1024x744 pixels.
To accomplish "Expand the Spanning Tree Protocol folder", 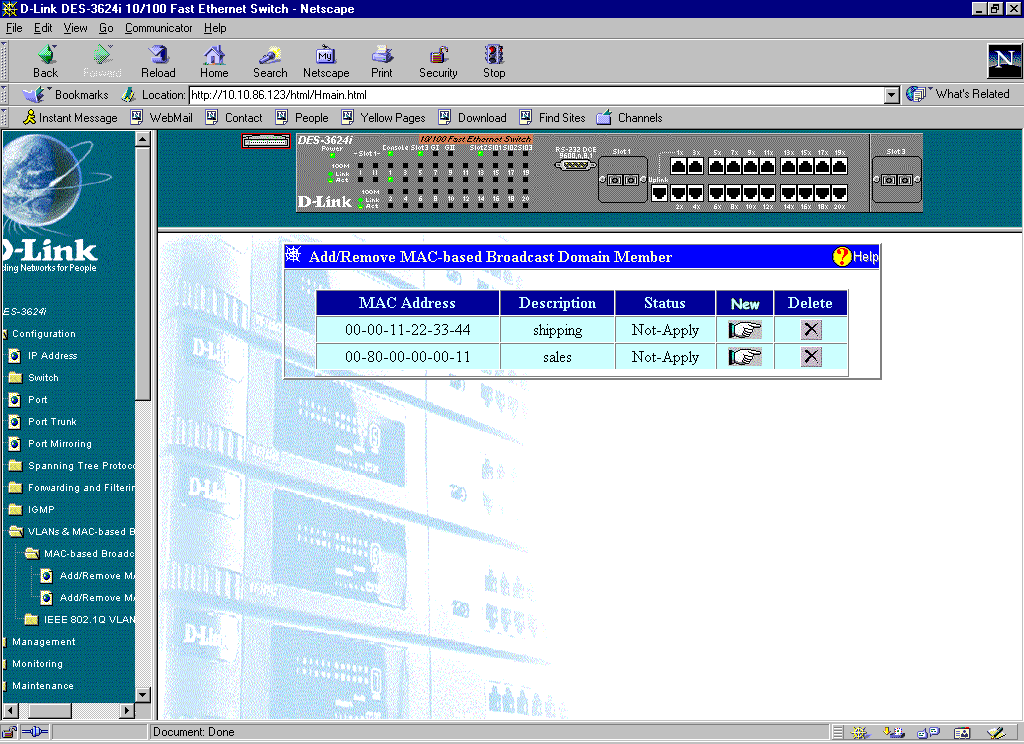I will [x=15, y=466].
